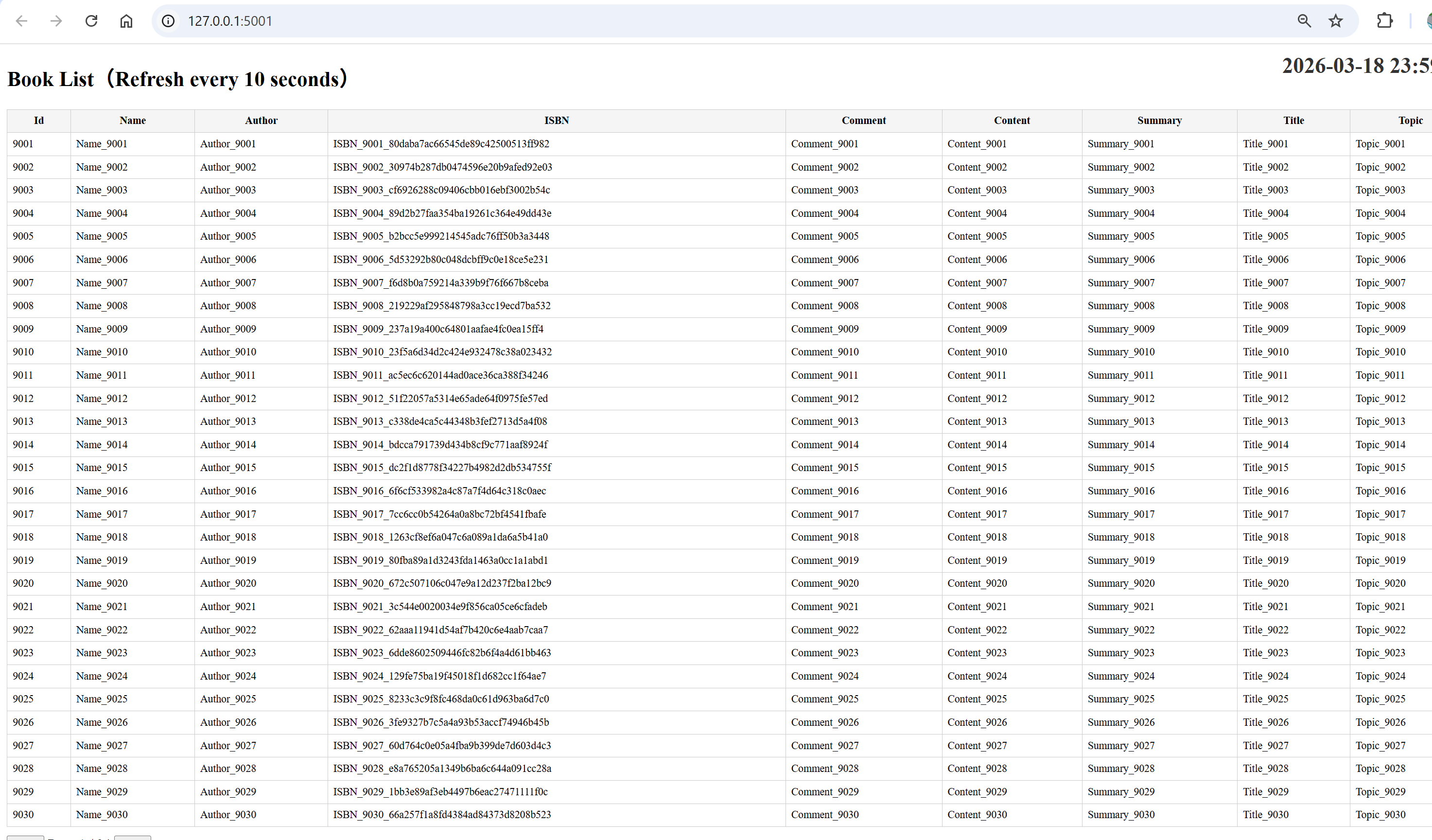1432x840 pixels.
Task: Click the Title_9027 cell
Action: tap(1265, 745)
